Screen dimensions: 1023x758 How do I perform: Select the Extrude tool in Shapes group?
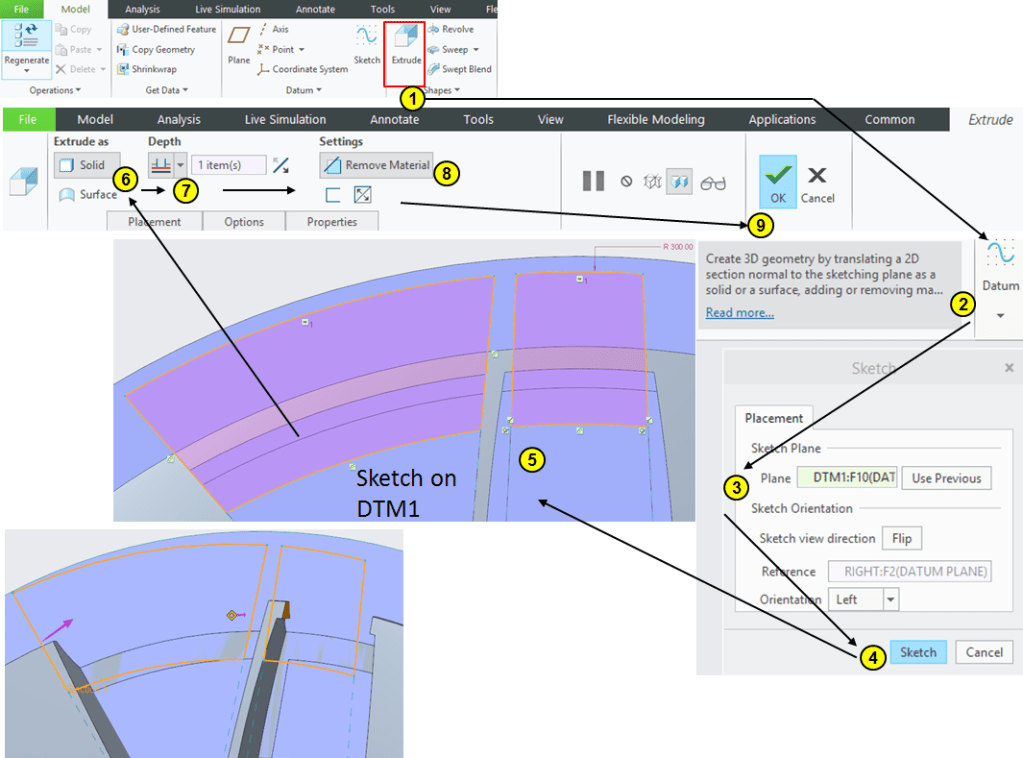405,46
